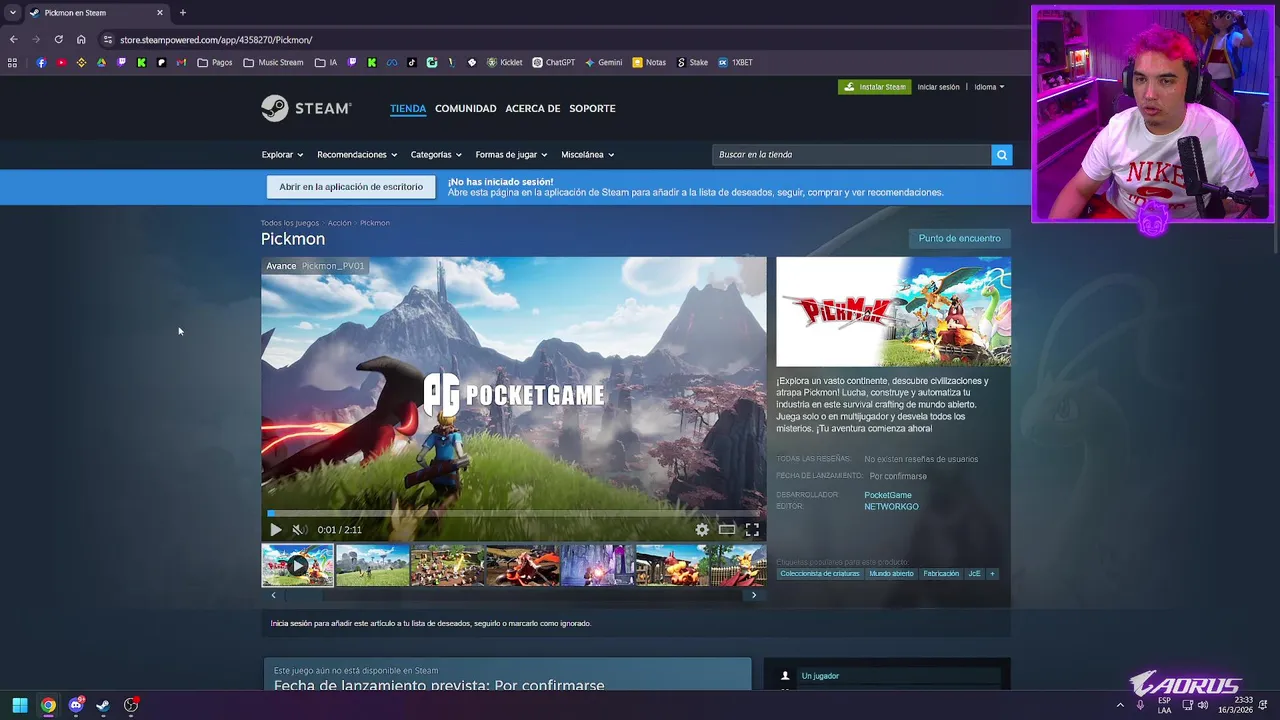Click the browser back arrow
Image resolution: width=1280 pixels, height=720 pixels.
pos(13,39)
